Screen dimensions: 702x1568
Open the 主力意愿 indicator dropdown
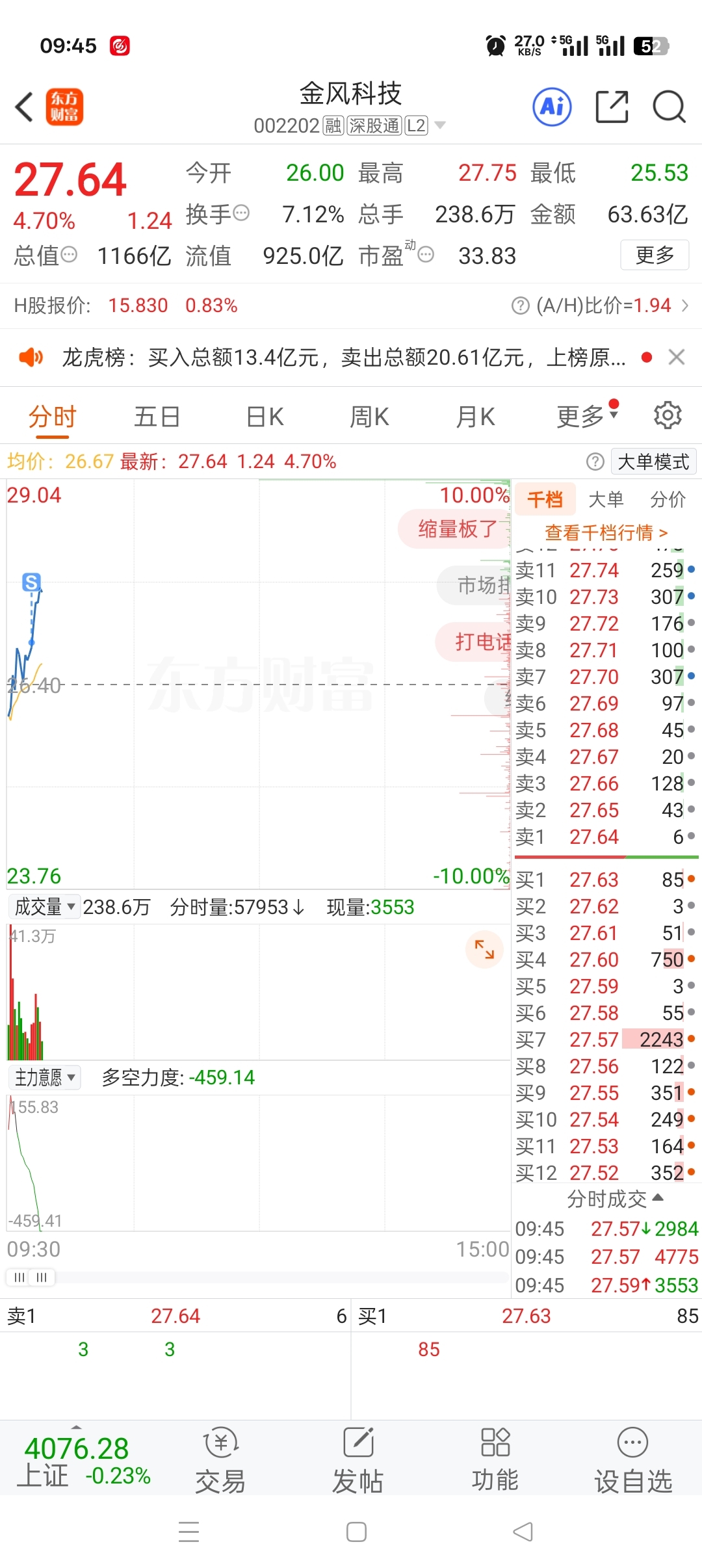click(x=44, y=1077)
